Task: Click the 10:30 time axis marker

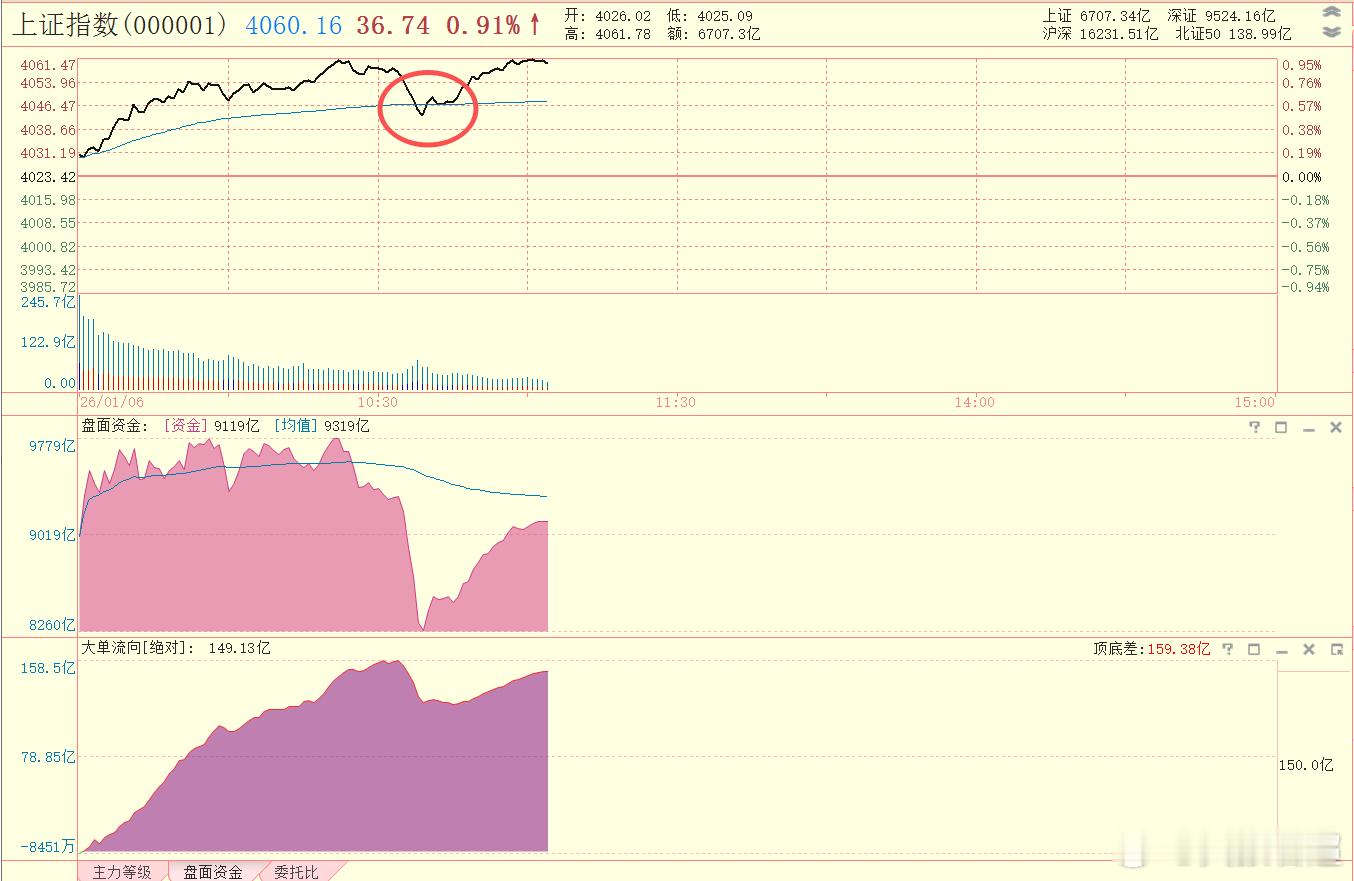Action: point(377,402)
